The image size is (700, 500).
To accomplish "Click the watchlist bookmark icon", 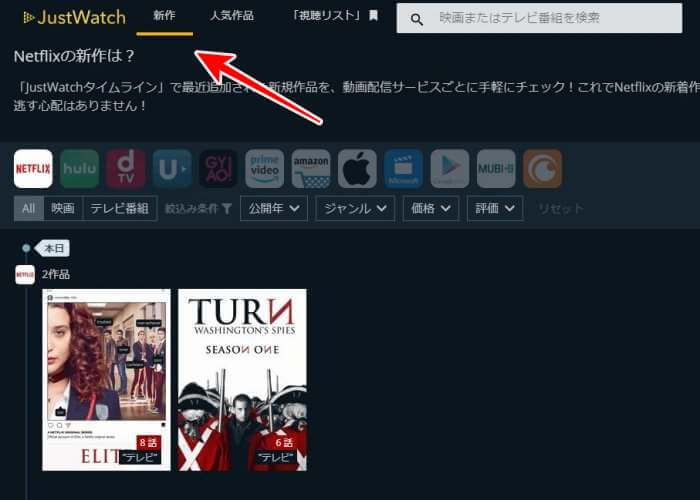I will (x=374, y=16).
